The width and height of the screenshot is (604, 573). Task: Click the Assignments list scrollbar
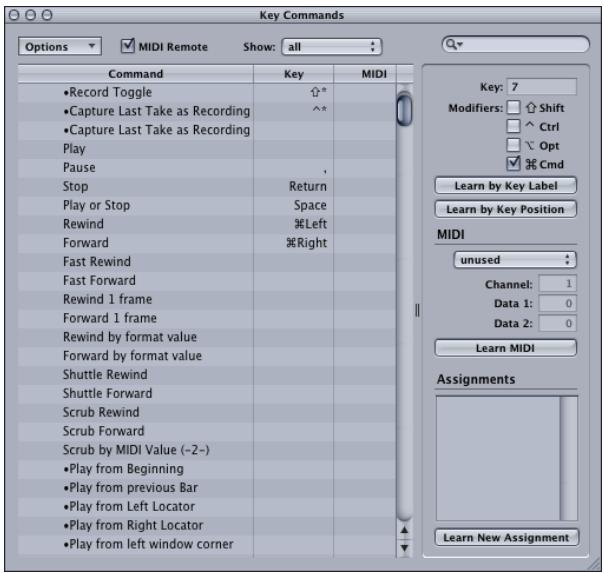(x=569, y=458)
